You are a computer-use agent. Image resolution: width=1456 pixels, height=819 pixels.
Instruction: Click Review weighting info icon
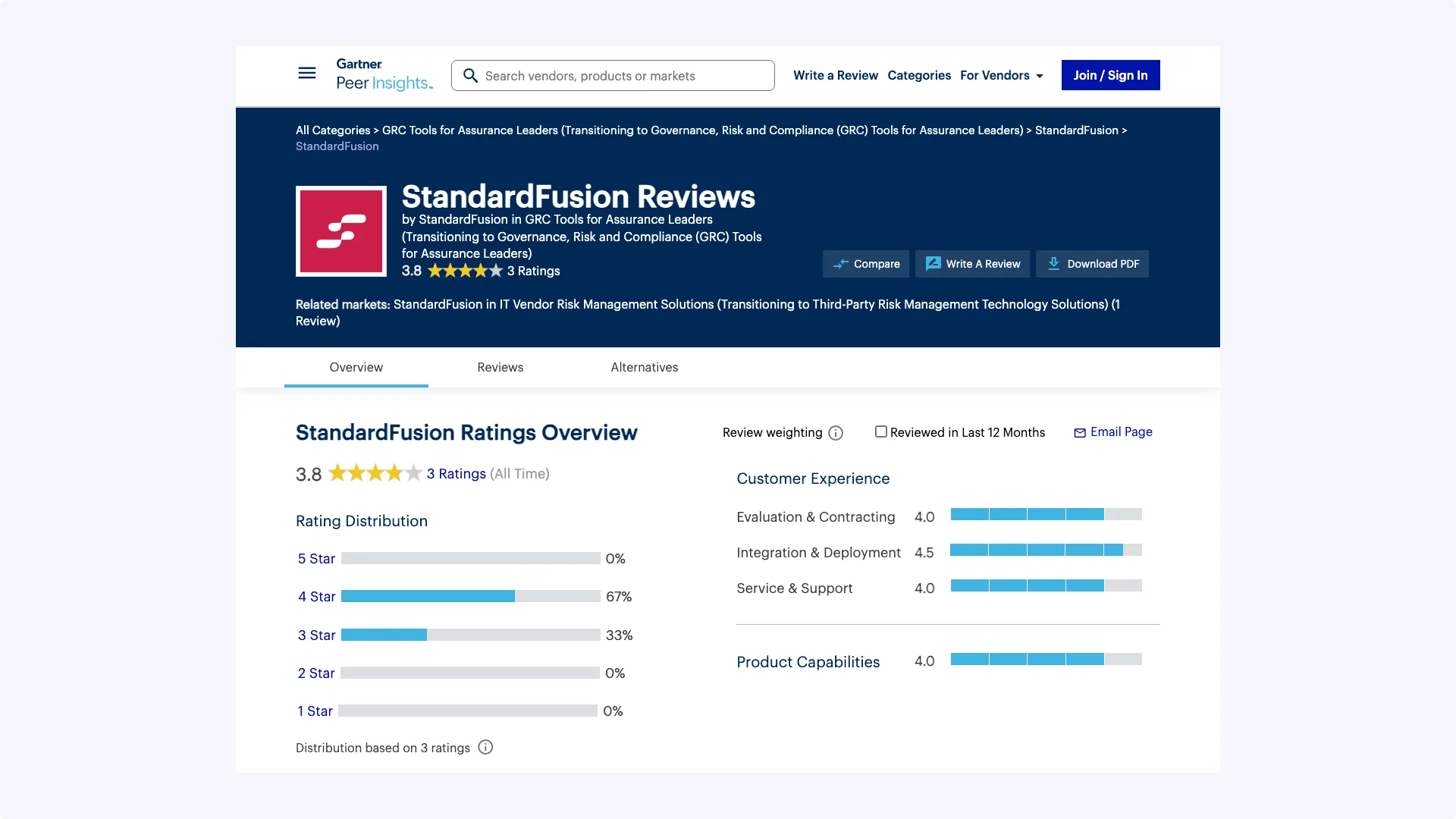(836, 433)
